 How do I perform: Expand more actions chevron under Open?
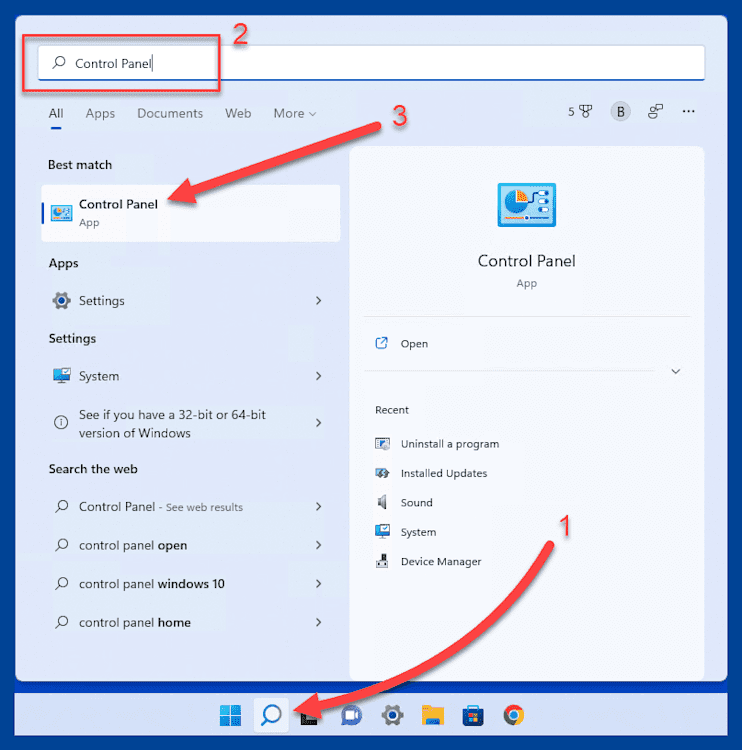pos(676,371)
